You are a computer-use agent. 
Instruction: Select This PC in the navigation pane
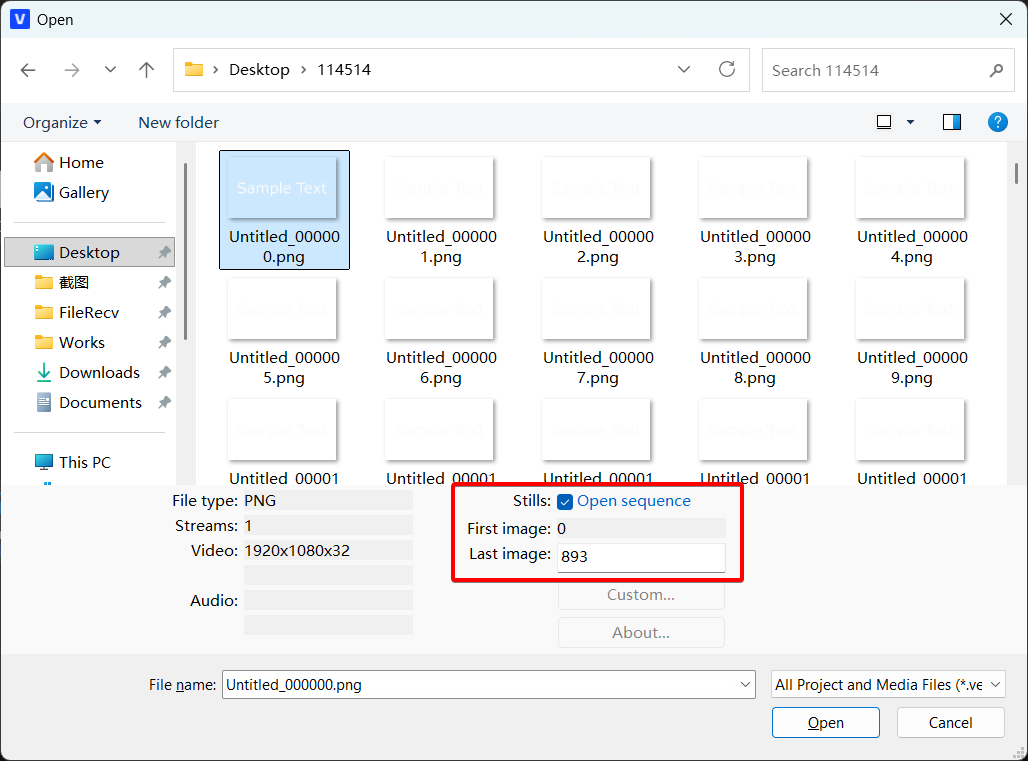tap(85, 462)
